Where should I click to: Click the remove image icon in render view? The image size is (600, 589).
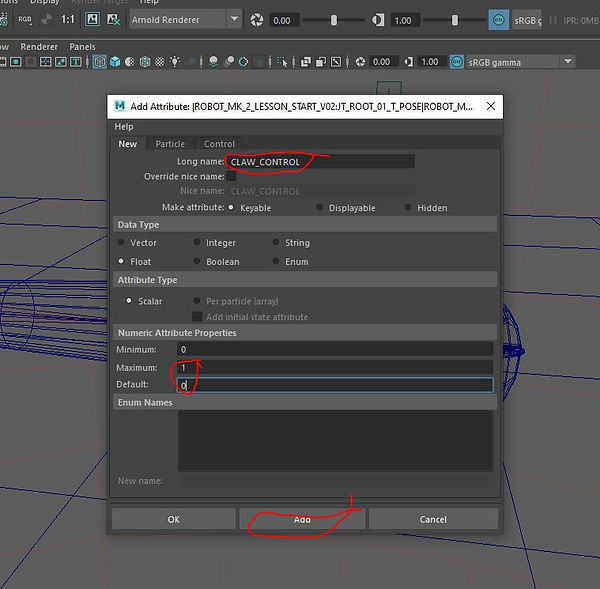click(x=113, y=19)
